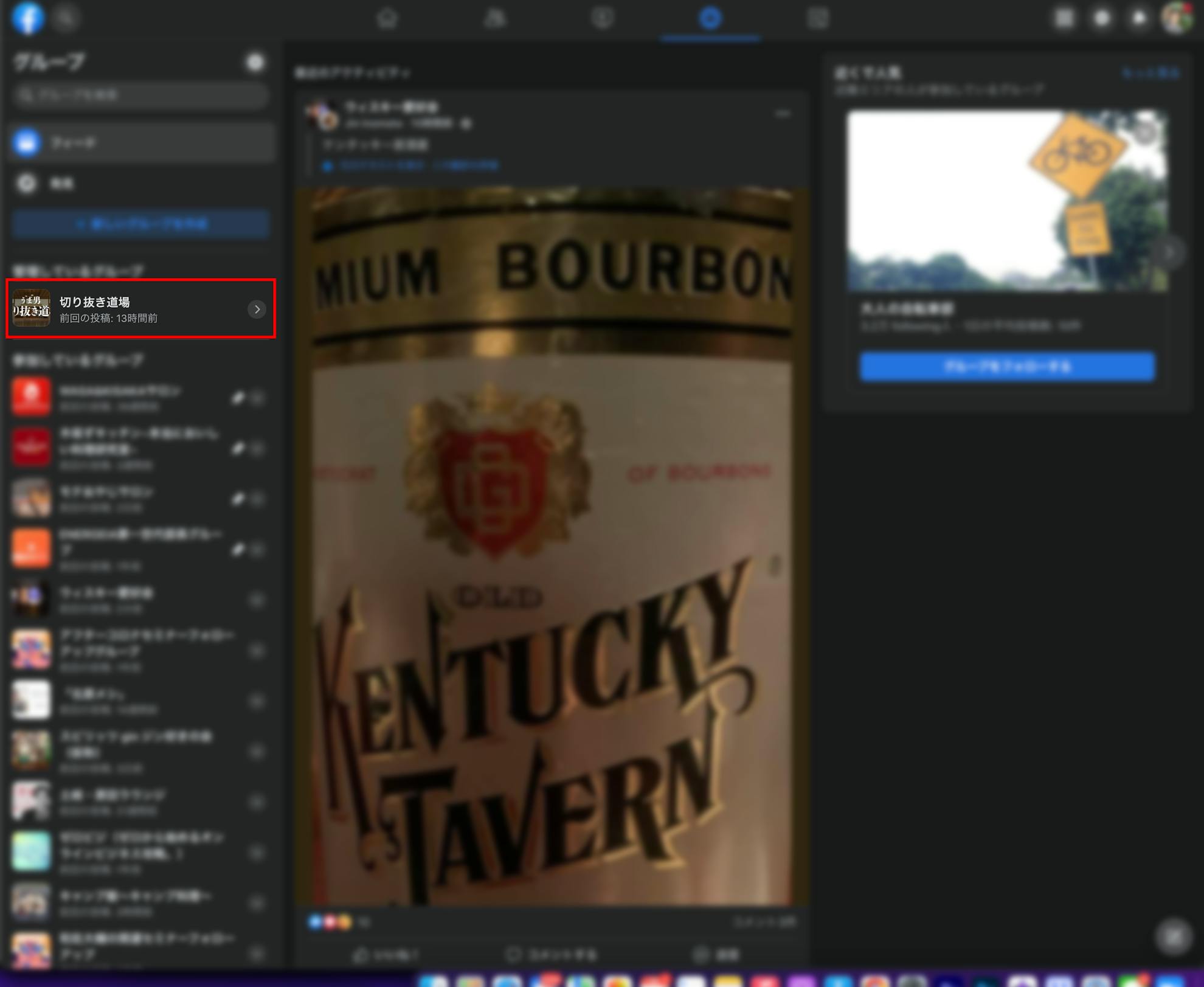Screen dimensions: 1204x987
Task: Open the groups settings gear icon
Action: 255,61
